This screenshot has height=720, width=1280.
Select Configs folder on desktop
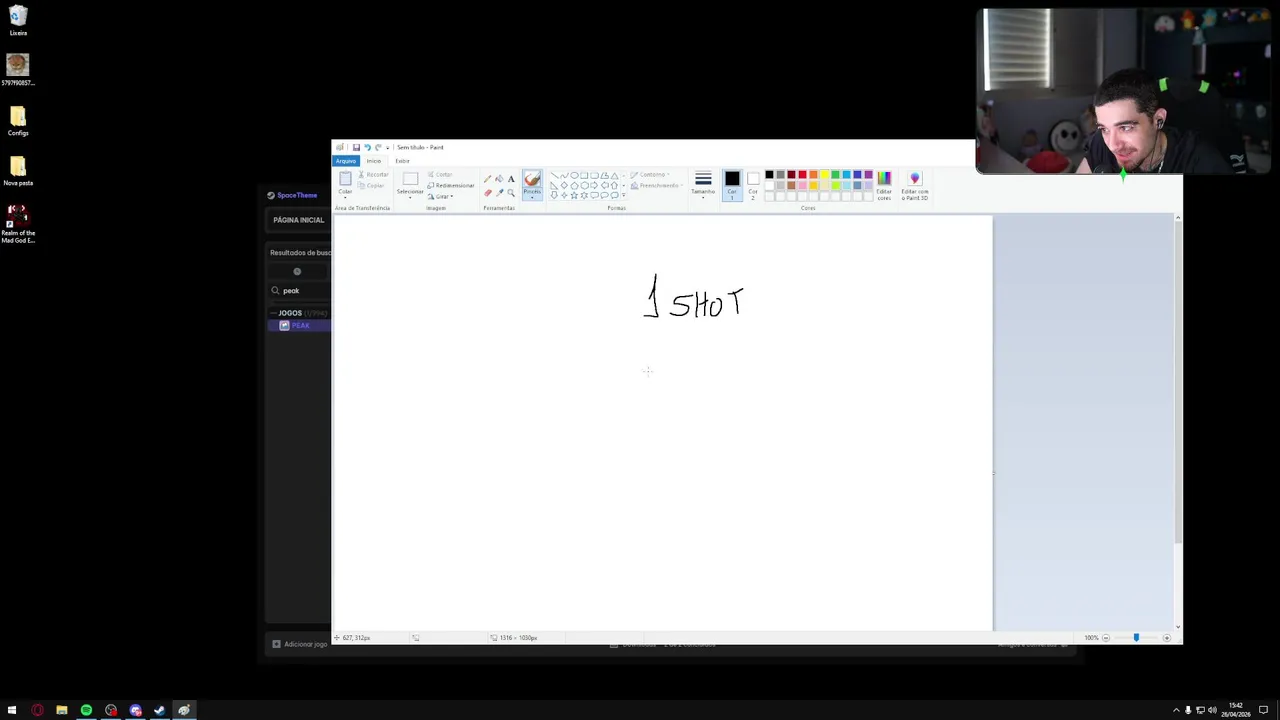[x=18, y=121]
